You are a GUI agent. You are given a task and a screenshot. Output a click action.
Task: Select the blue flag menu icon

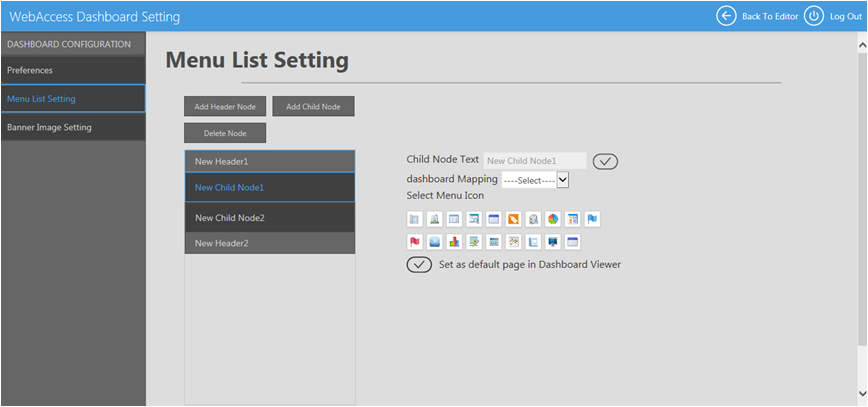[x=592, y=219]
